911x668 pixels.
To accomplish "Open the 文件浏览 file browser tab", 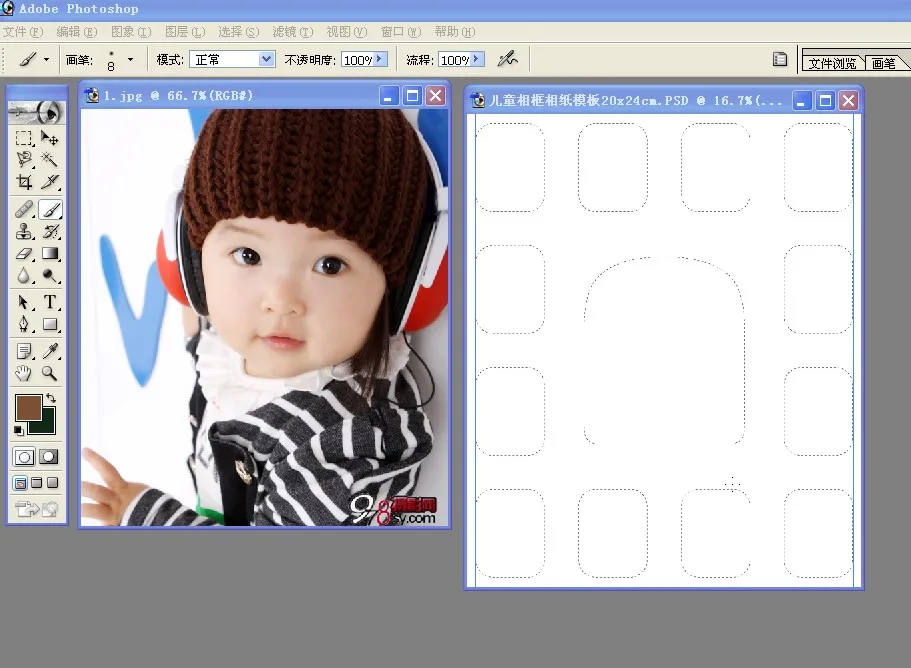I will click(x=832, y=63).
